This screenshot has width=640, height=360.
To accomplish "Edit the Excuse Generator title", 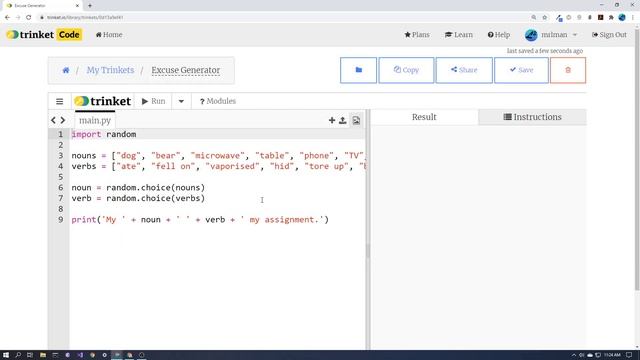I will pyautogui.click(x=186, y=70).
